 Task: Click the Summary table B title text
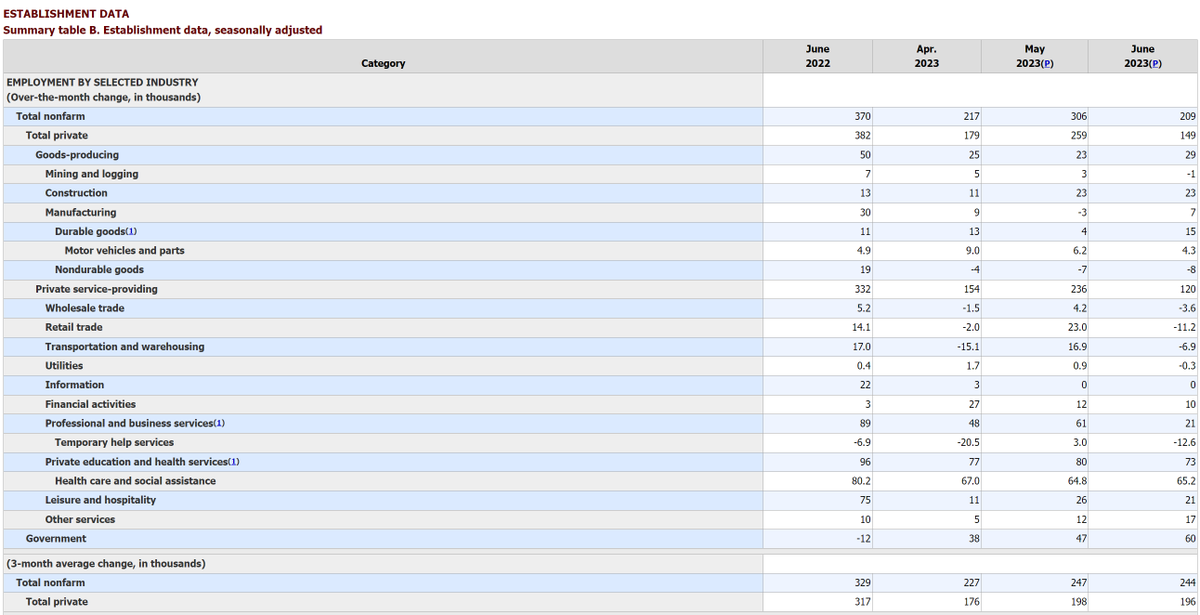(163, 30)
